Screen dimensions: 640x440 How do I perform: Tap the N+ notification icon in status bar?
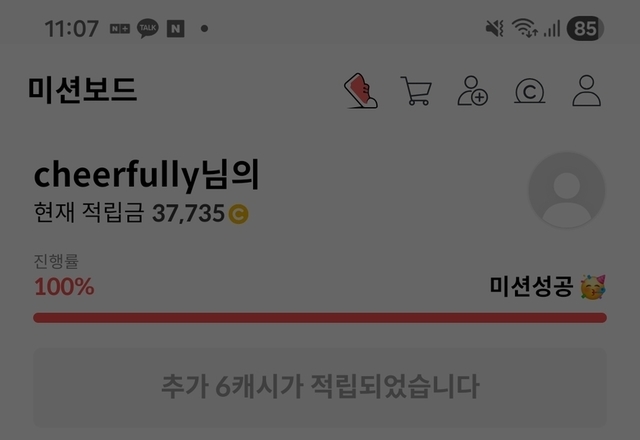(x=120, y=29)
